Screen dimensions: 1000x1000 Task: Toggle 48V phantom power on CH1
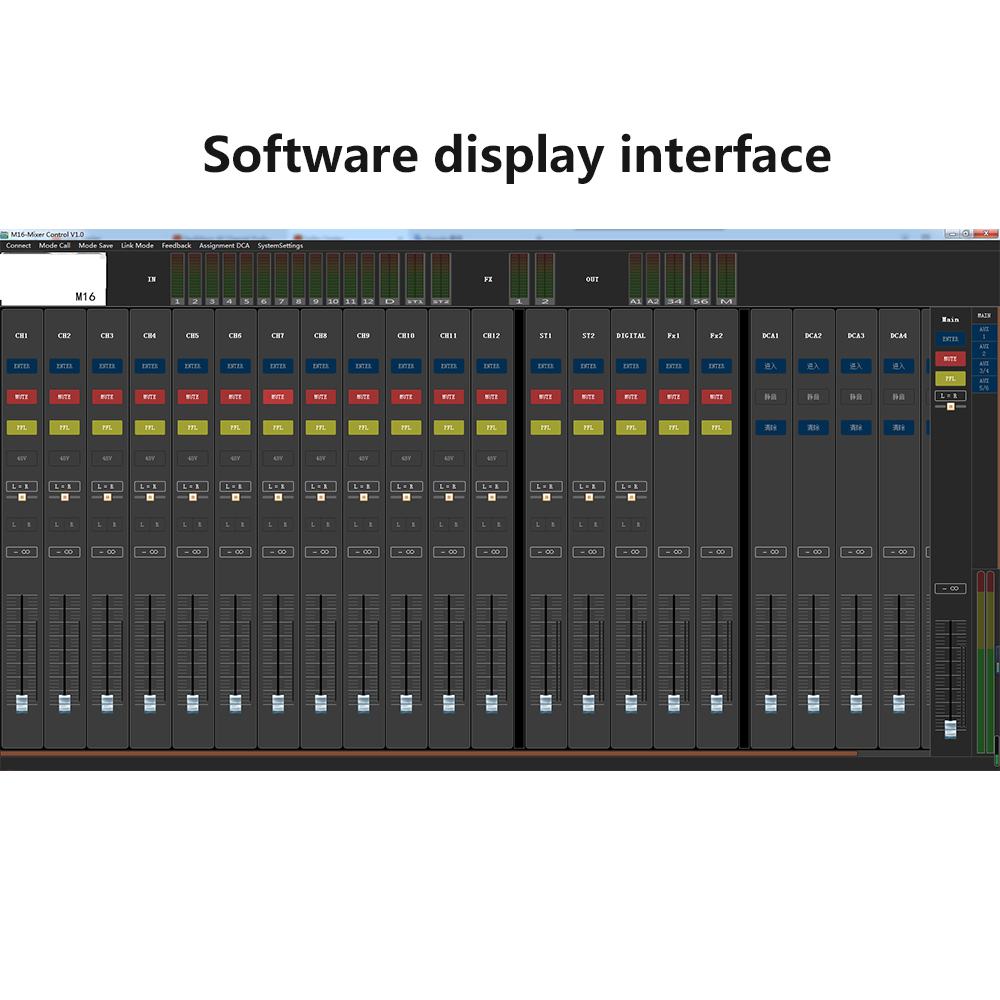pos(22,458)
